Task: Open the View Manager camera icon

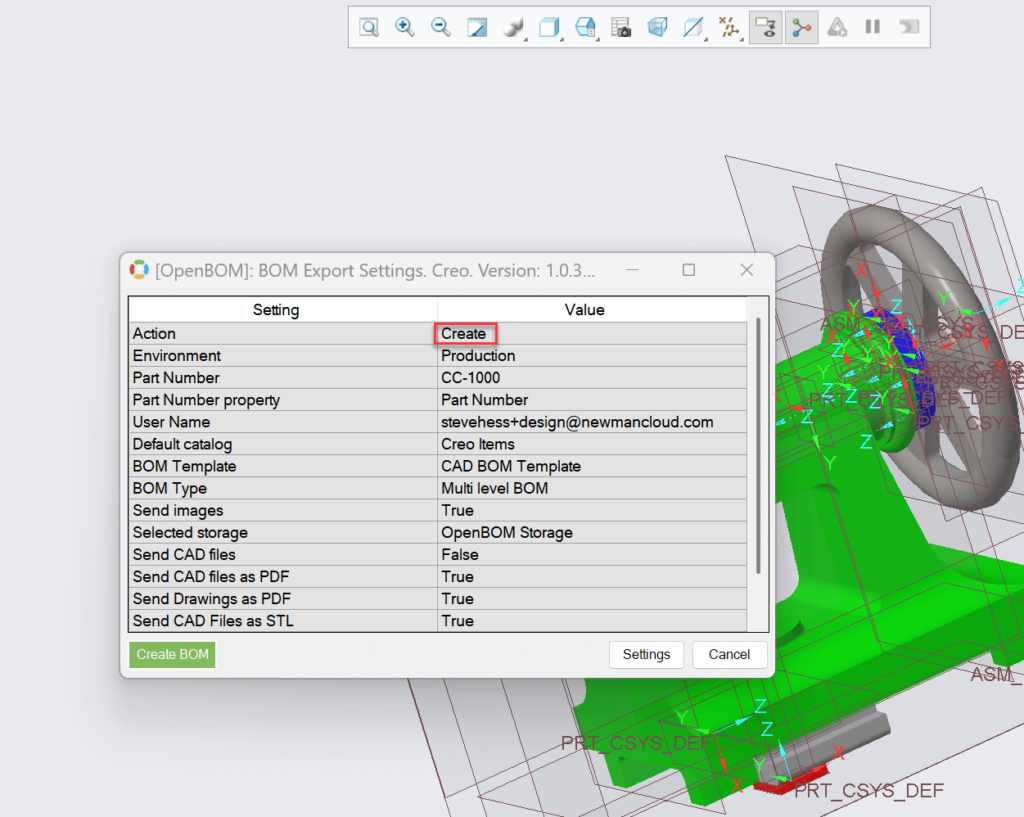Action: [x=621, y=27]
